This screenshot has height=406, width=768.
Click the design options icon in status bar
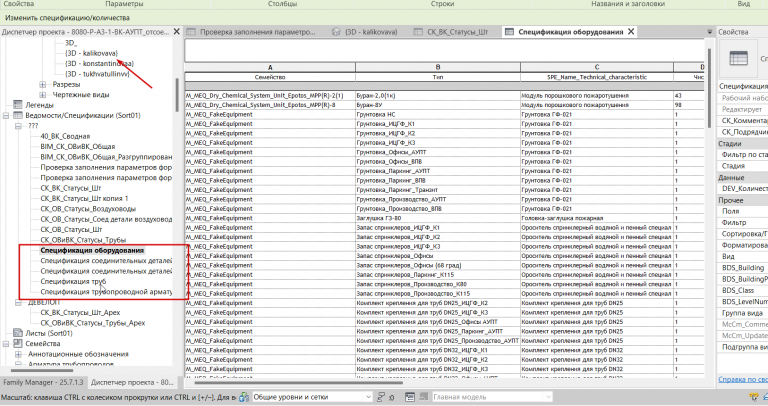(x=409, y=397)
